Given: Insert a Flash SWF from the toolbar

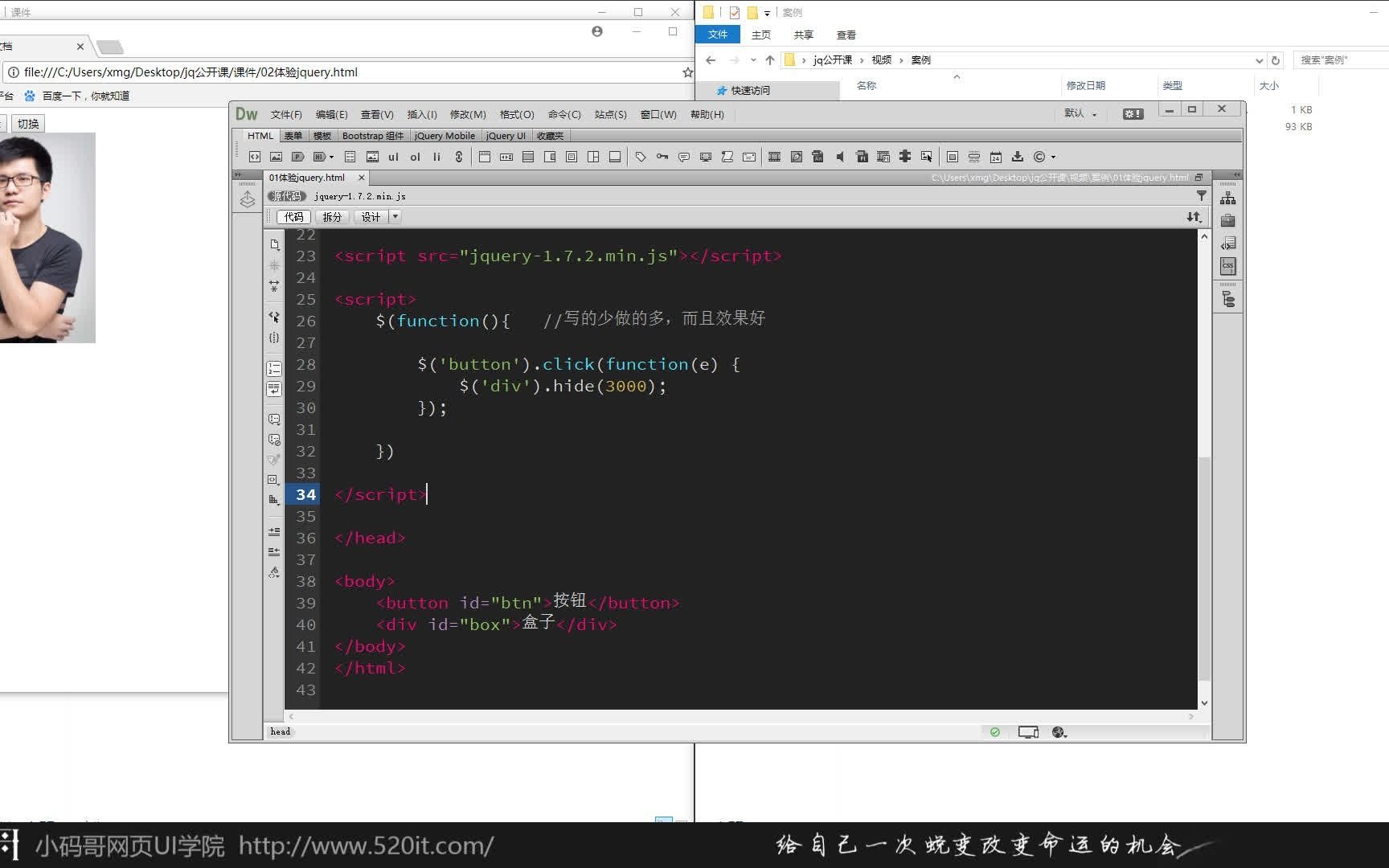Looking at the screenshot, I should point(862,157).
